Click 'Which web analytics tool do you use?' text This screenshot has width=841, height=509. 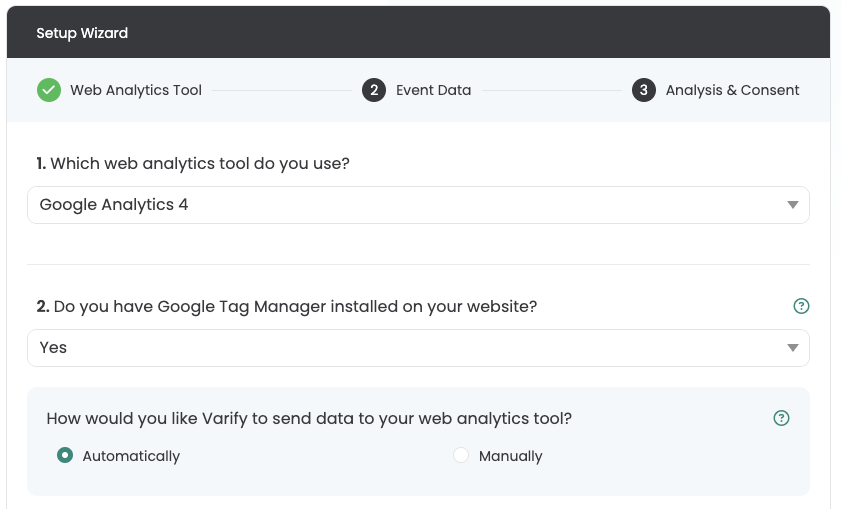coord(200,164)
